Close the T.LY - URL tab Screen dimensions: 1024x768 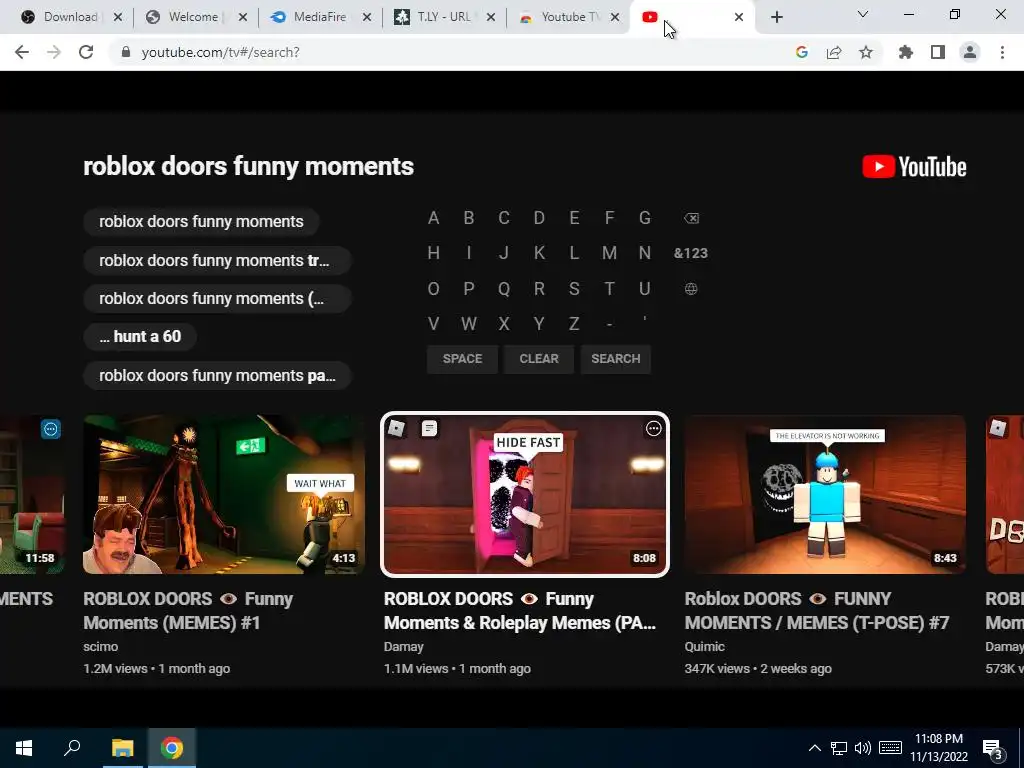(491, 18)
